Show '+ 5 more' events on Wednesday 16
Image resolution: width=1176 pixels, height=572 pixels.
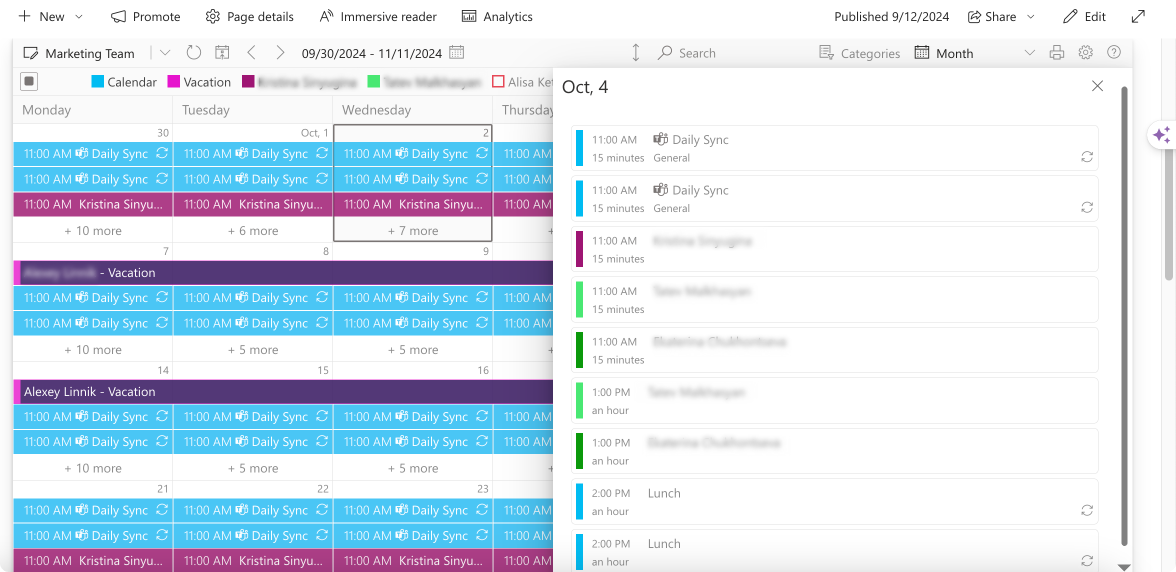(412, 469)
